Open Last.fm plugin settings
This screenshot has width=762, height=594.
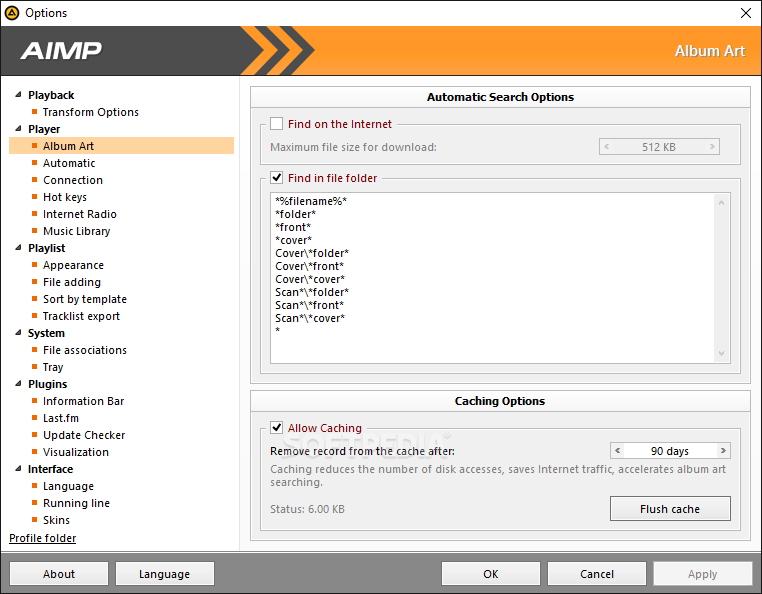[x=61, y=418]
